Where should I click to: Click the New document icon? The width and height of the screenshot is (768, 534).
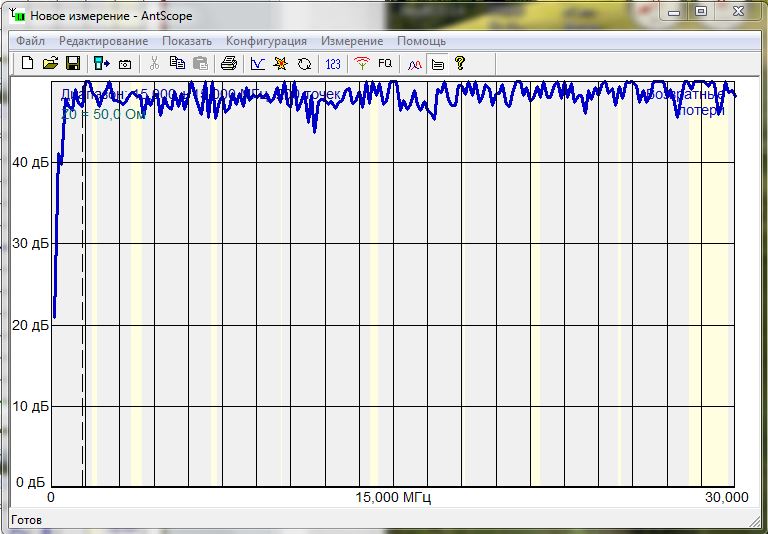click(x=28, y=63)
